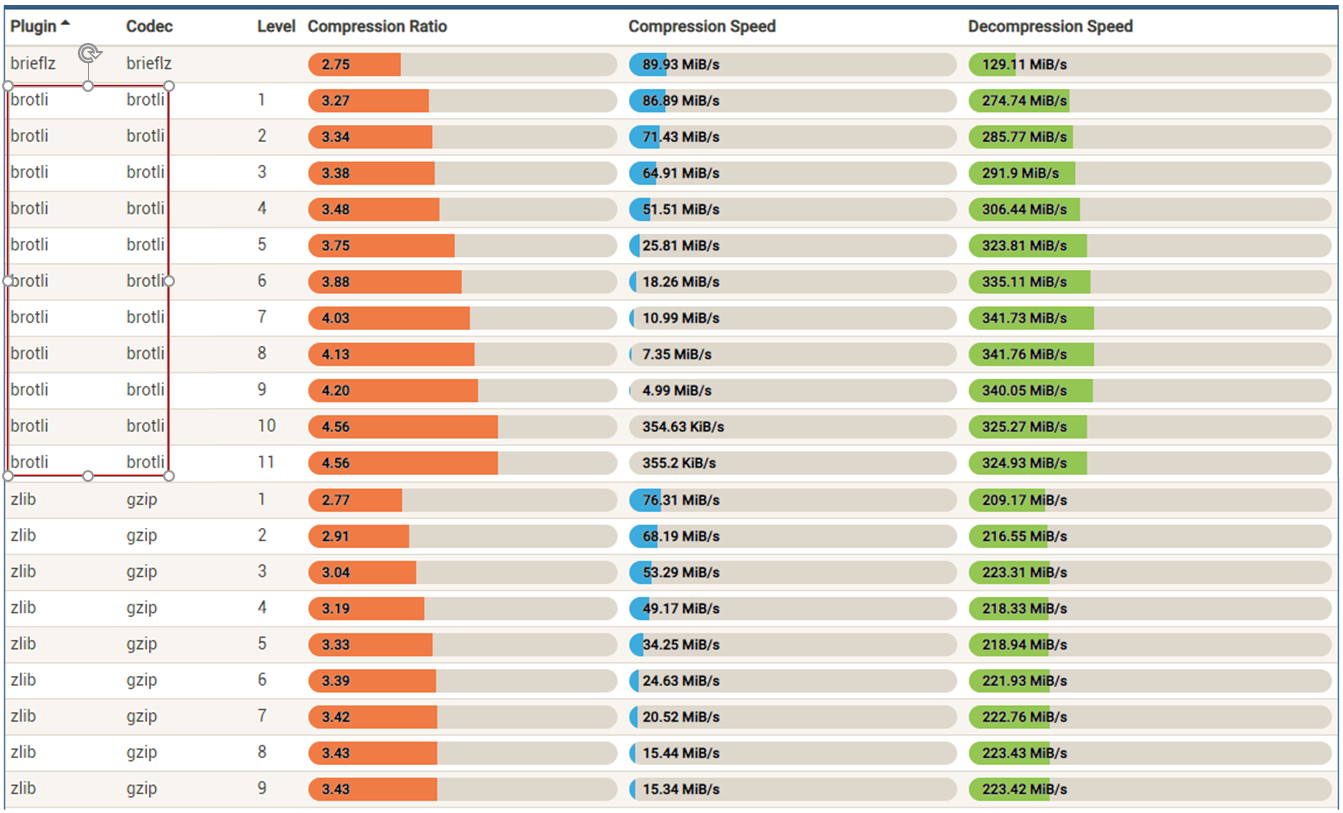Click the 341.76 MiB/s decompression speed bar

[x=1150, y=354]
